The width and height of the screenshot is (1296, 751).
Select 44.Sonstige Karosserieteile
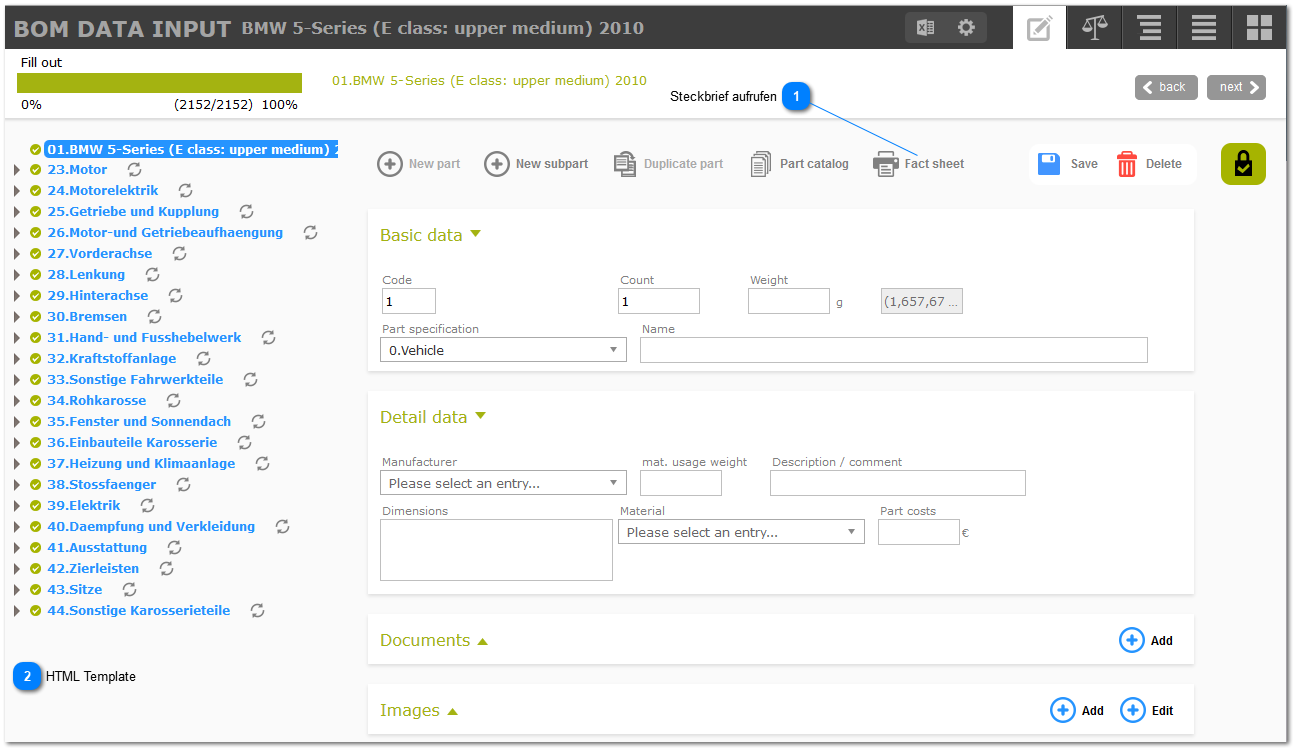coord(139,611)
